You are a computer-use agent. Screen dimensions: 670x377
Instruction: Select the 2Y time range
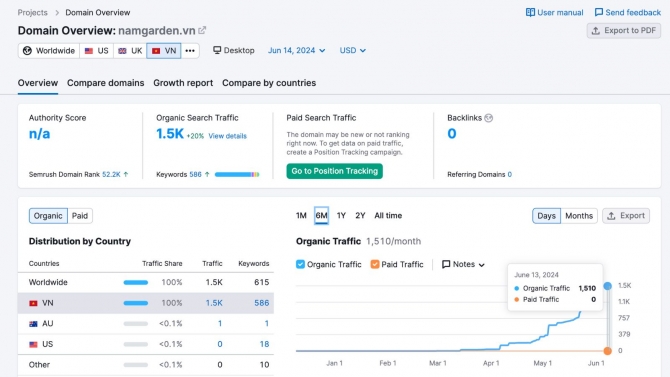tap(360, 215)
